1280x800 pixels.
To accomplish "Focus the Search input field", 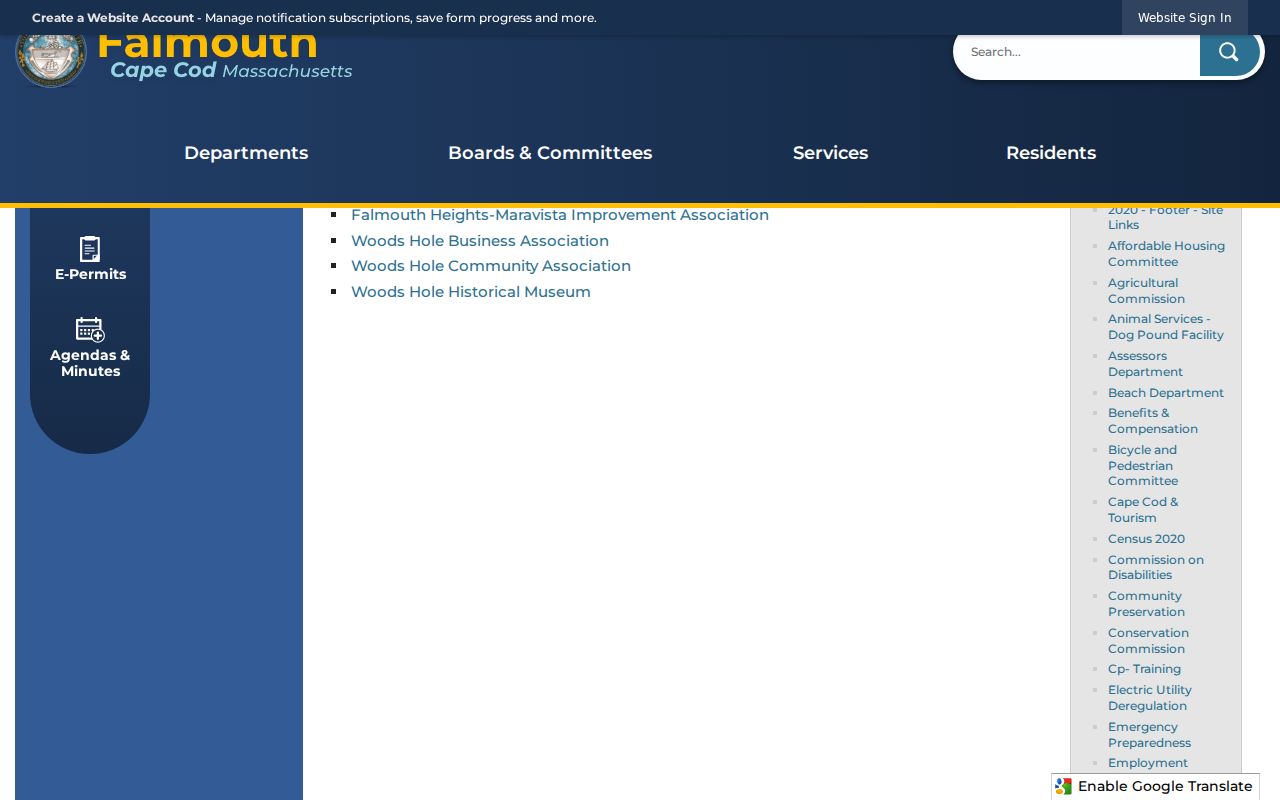I will click(1078, 52).
